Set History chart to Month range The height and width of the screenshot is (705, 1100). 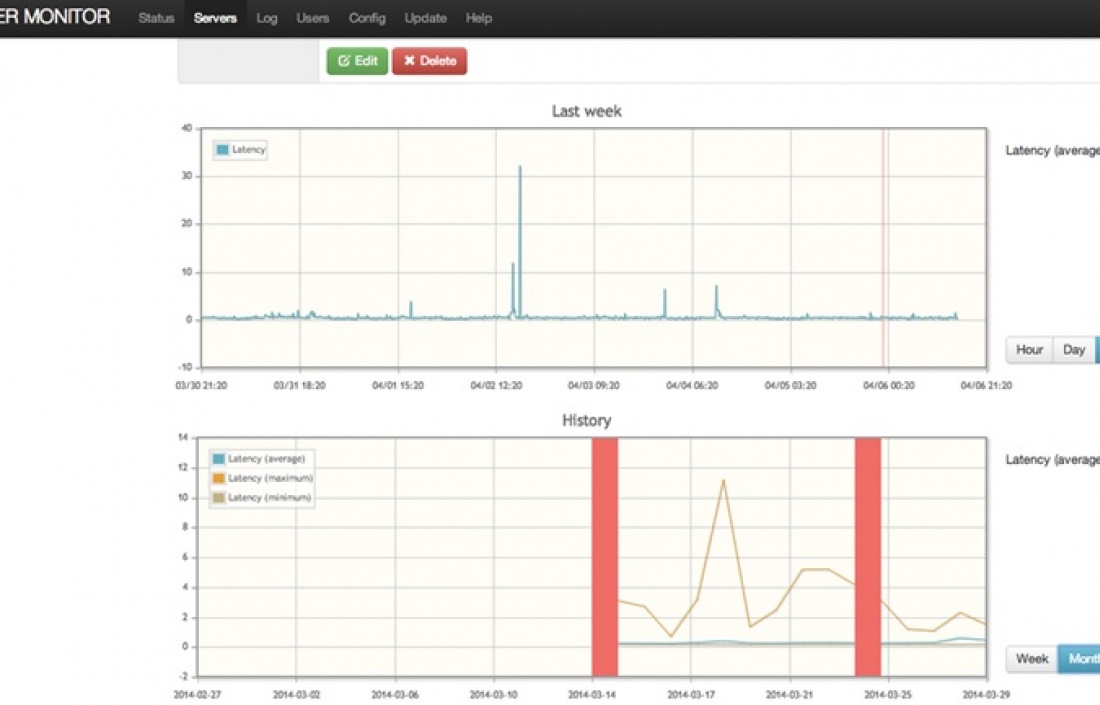(1082, 659)
